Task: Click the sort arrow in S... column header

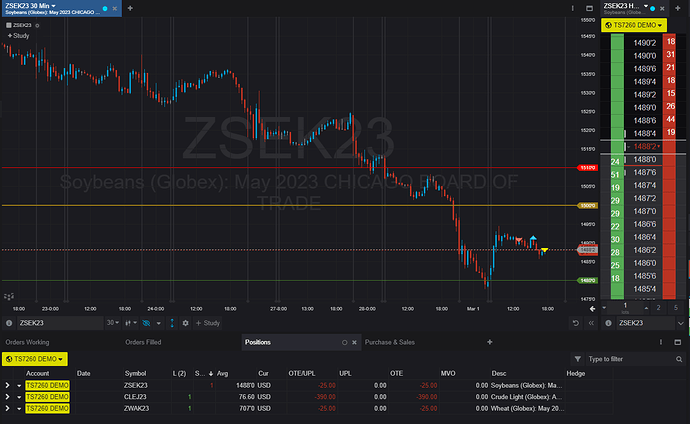Action: tap(211, 373)
